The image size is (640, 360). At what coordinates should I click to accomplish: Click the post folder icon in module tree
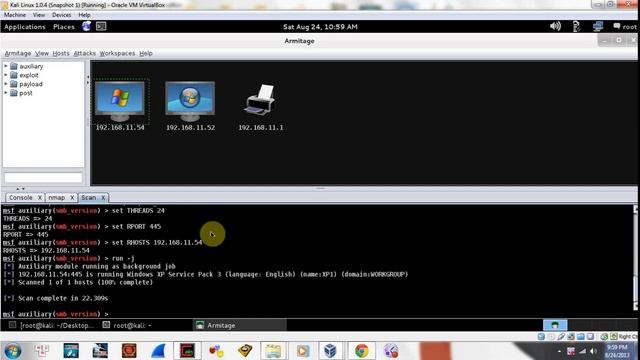tap(14, 93)
